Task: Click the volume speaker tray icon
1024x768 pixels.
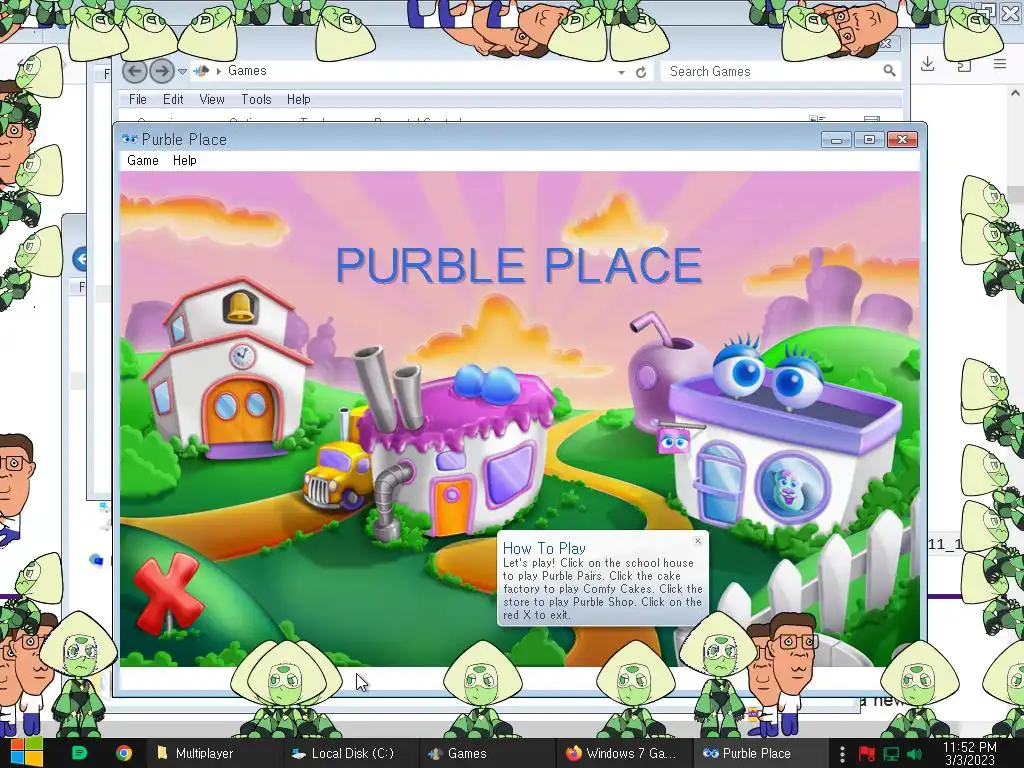Action: coord(914,754)
